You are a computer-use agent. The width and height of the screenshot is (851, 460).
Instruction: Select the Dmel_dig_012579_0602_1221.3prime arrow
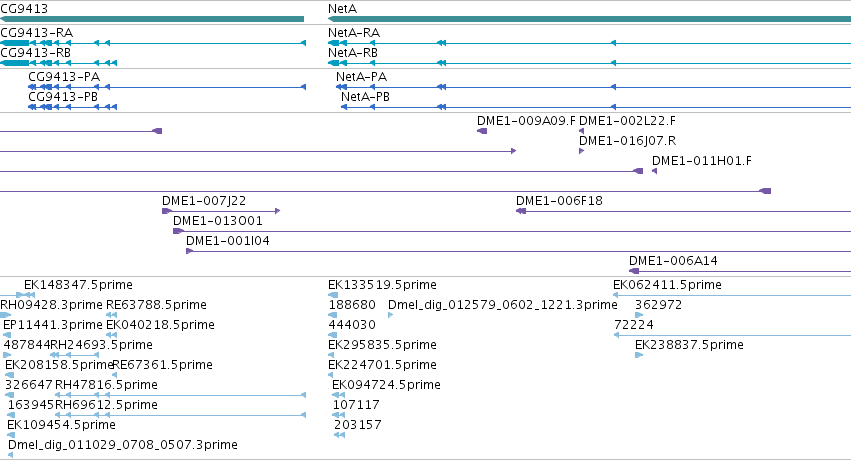pyautogui.click(x=390, y=315)
